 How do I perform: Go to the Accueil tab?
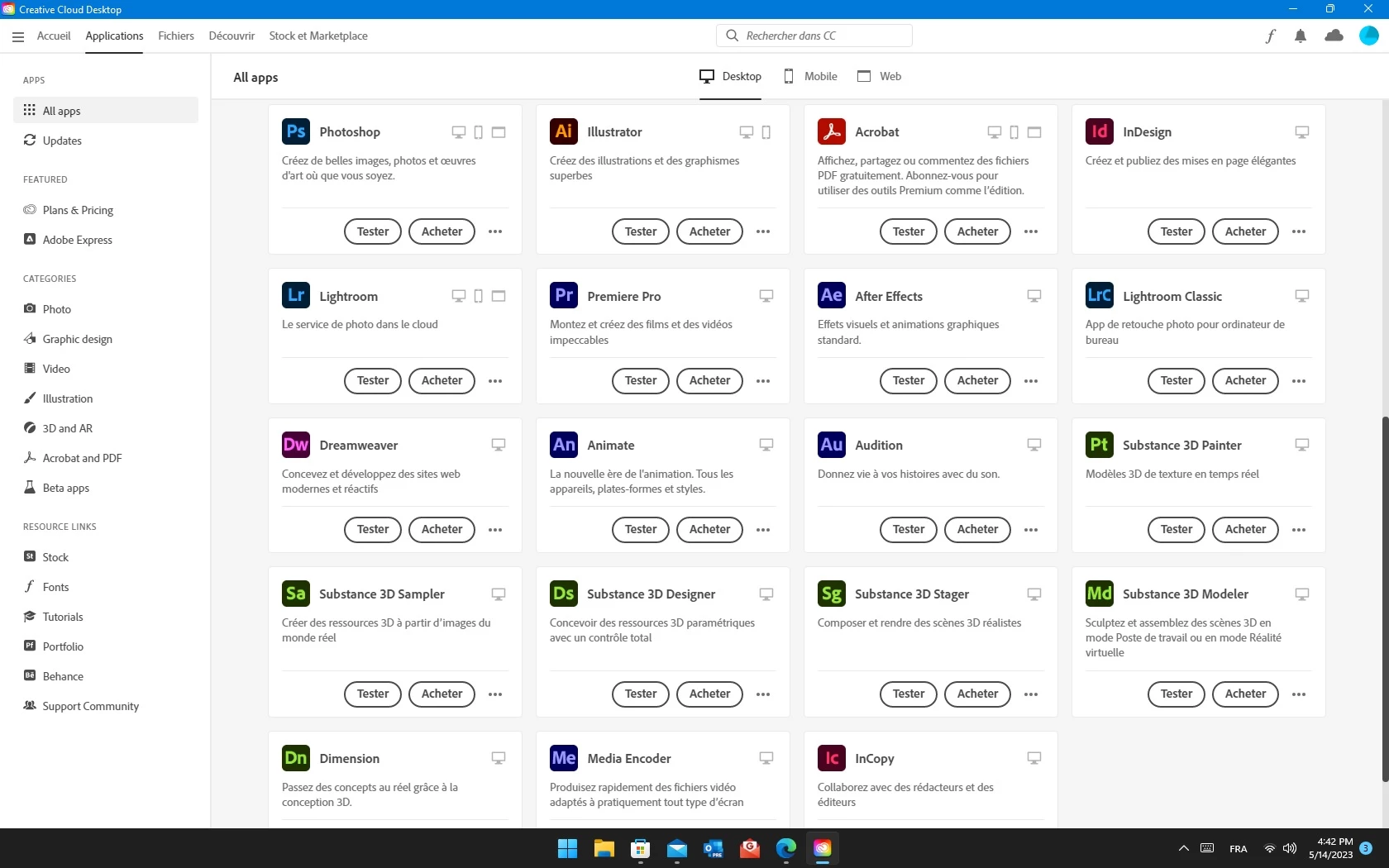click(x=54, y=36)
